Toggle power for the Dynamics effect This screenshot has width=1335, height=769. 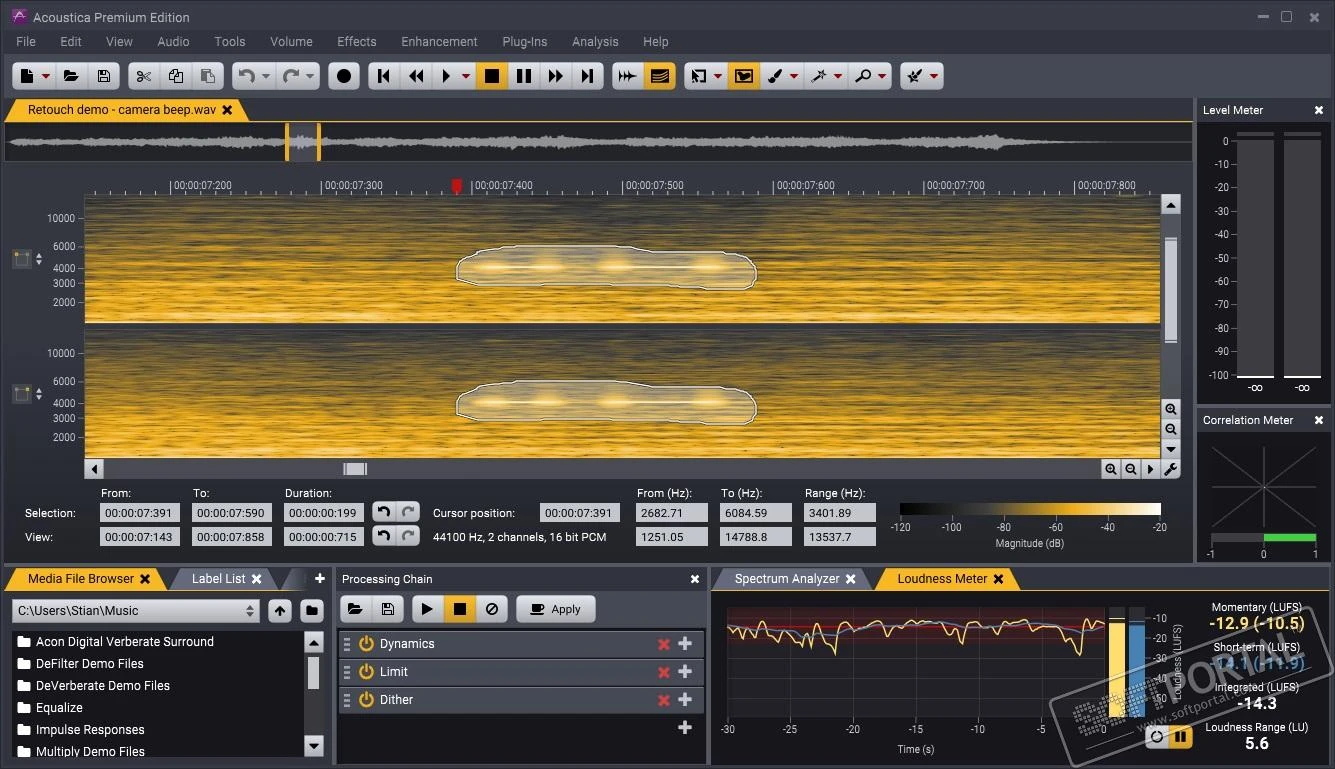pyautogui.click(x=366, y=644)
